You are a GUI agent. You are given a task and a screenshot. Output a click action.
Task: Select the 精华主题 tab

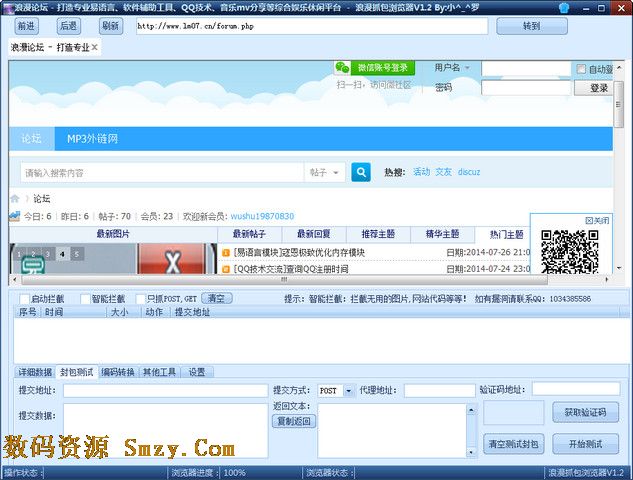click(x=442, y=234)
